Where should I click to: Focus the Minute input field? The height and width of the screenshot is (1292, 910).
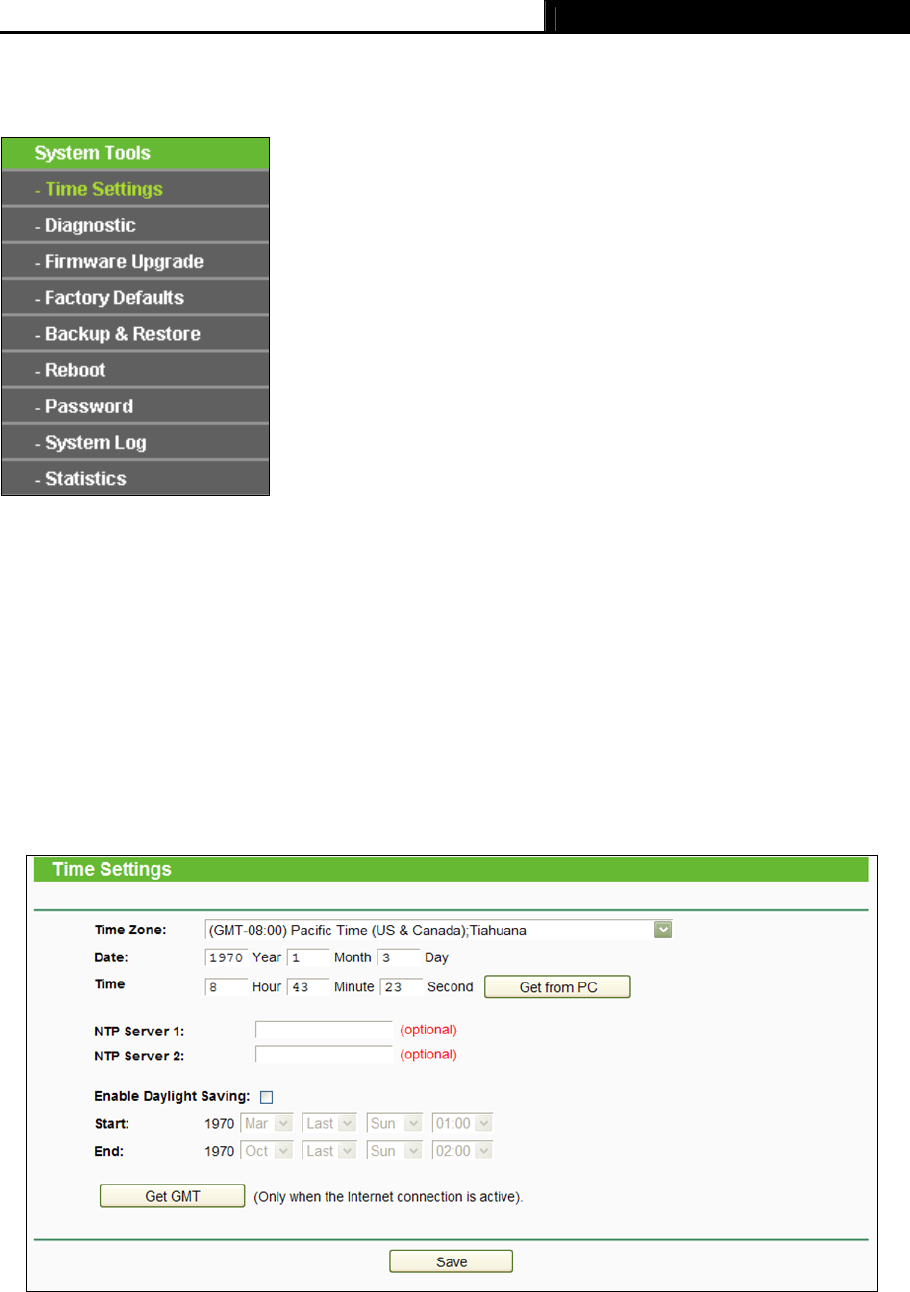[308, 986]
